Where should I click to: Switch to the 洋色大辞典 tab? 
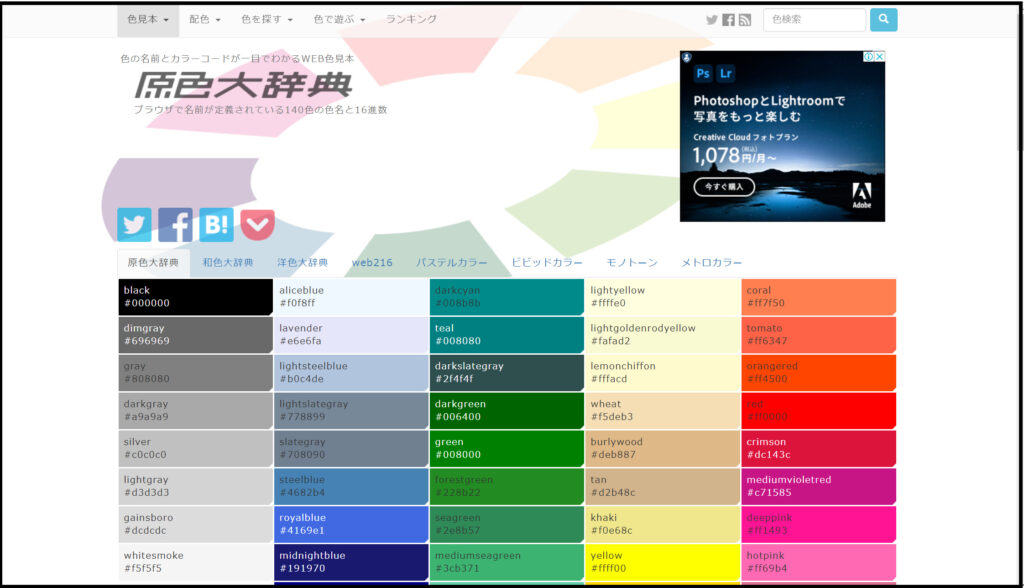pyautogui.click(x=302, y=263)
